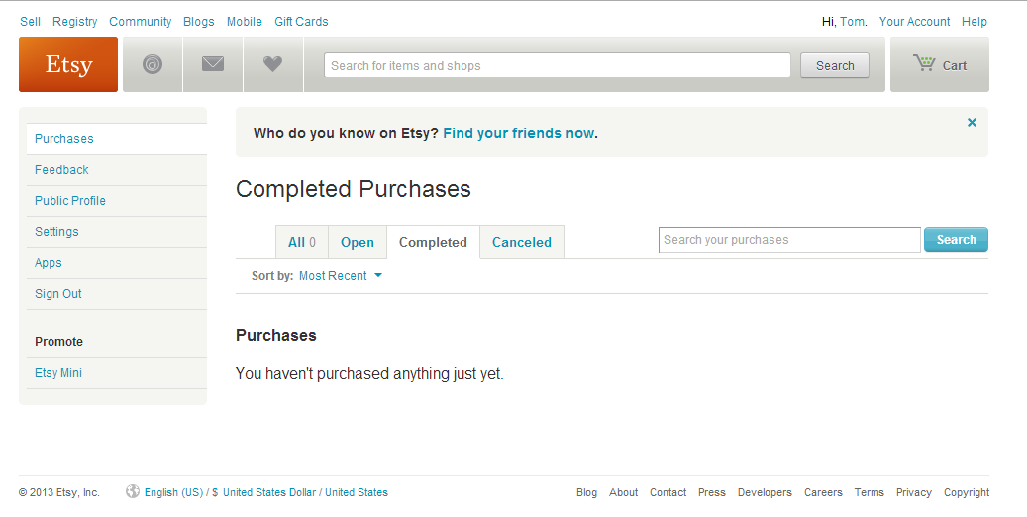Open the Community link
The width and height of the screenshot is (1027, 517).
(x=140, y=22)
